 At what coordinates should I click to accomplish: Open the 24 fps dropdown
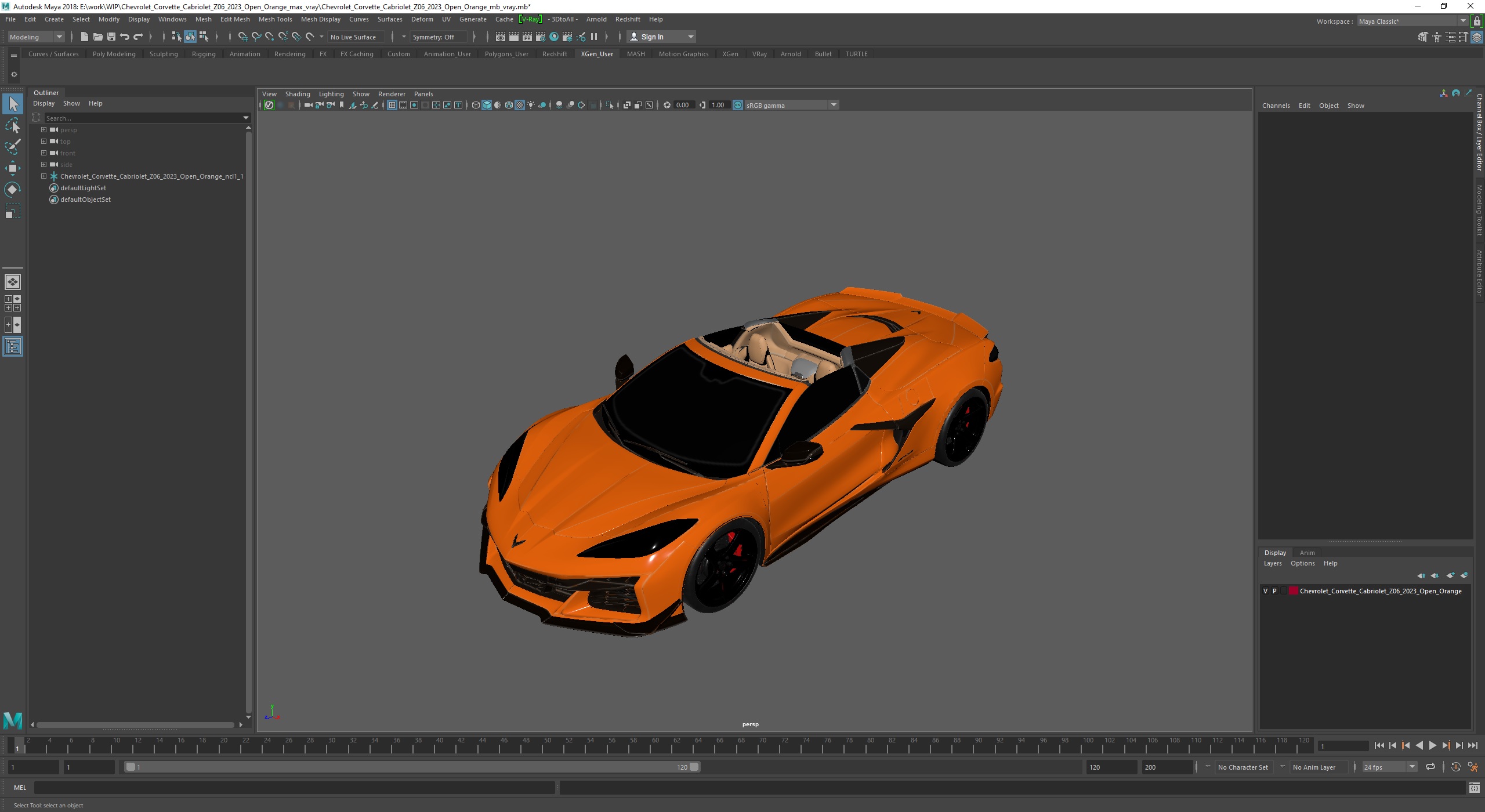click(x=1389, y=767)
